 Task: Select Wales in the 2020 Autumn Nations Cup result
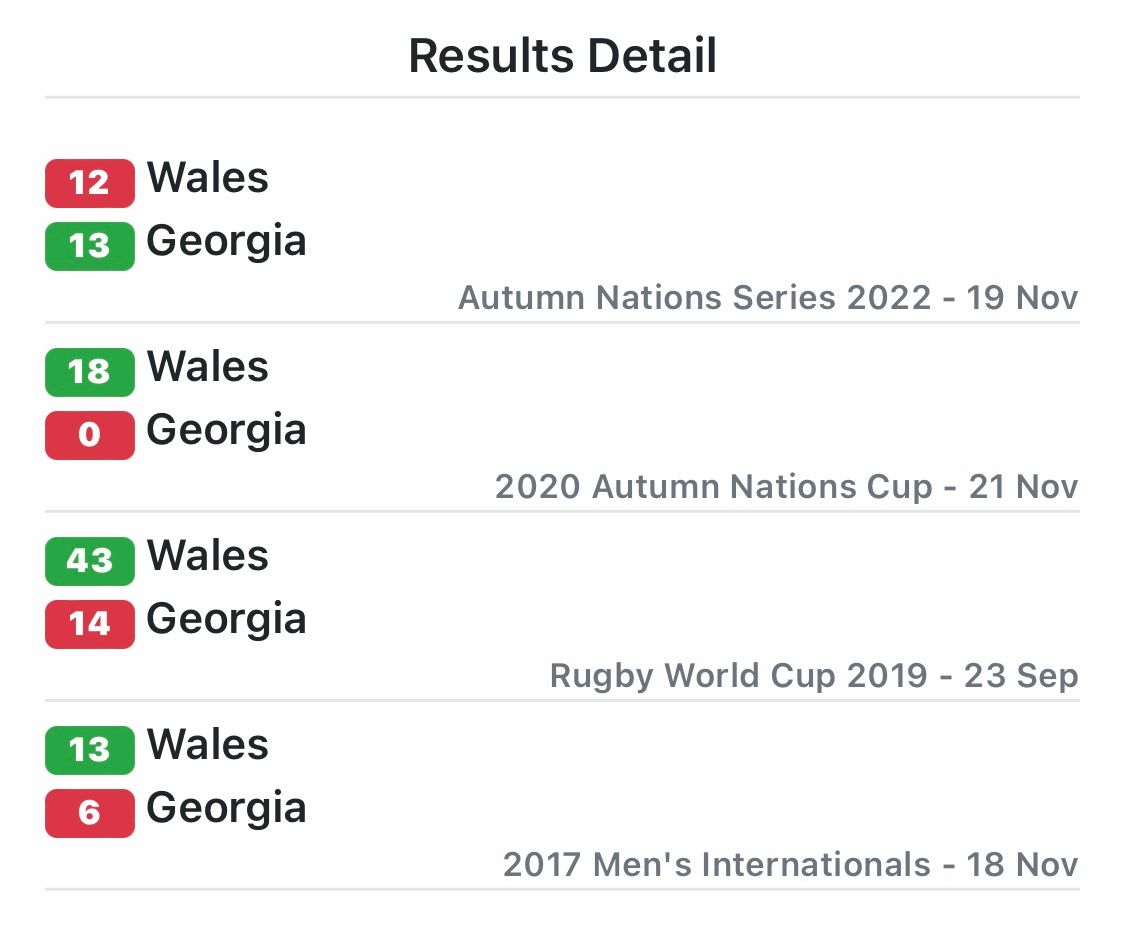(208, 368)
